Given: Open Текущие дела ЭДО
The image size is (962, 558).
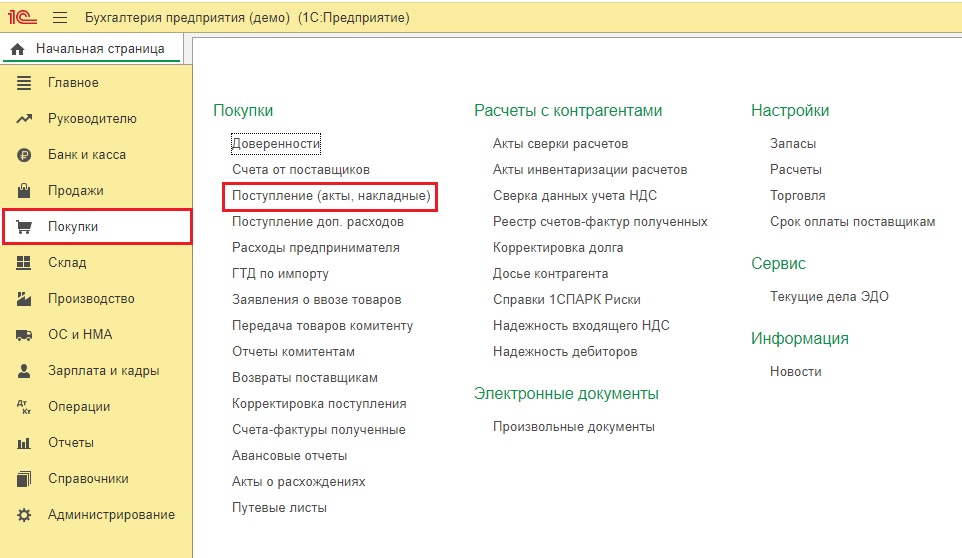Looking at the screenshot, I should point(829,297).
